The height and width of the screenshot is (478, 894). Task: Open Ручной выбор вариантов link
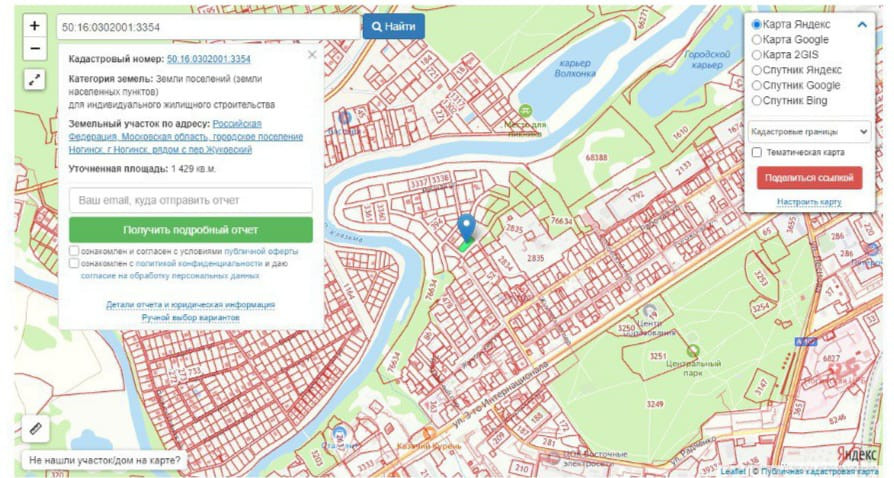point(190,317)
